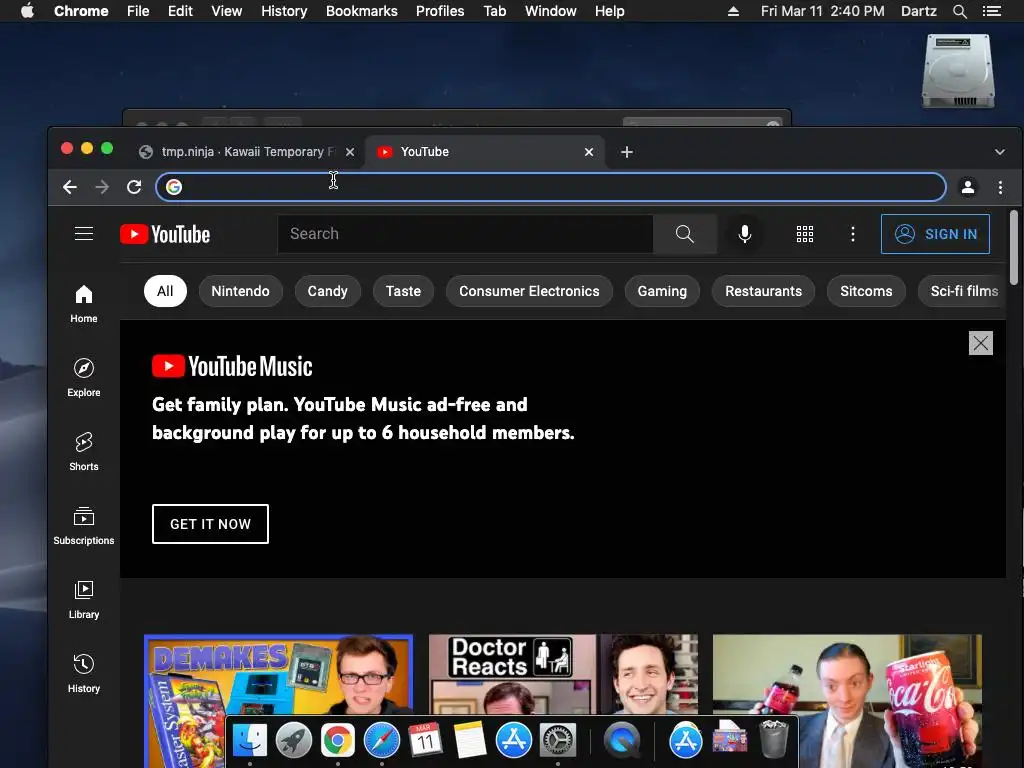Open the Bookmarks menu
The height and width of the screenshot is (768, 1024).
click(x=362, y=11)
